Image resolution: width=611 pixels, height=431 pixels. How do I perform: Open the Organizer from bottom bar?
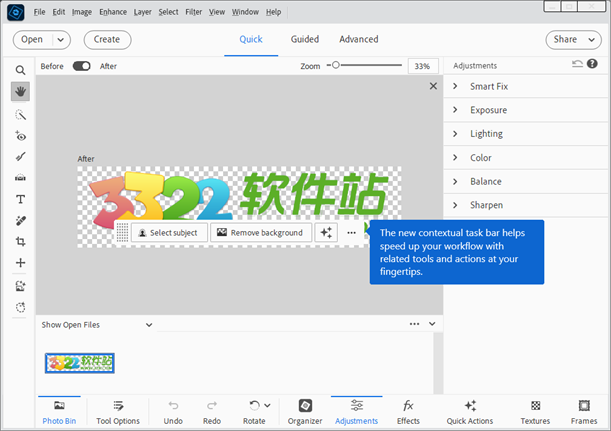coord(305,411)
